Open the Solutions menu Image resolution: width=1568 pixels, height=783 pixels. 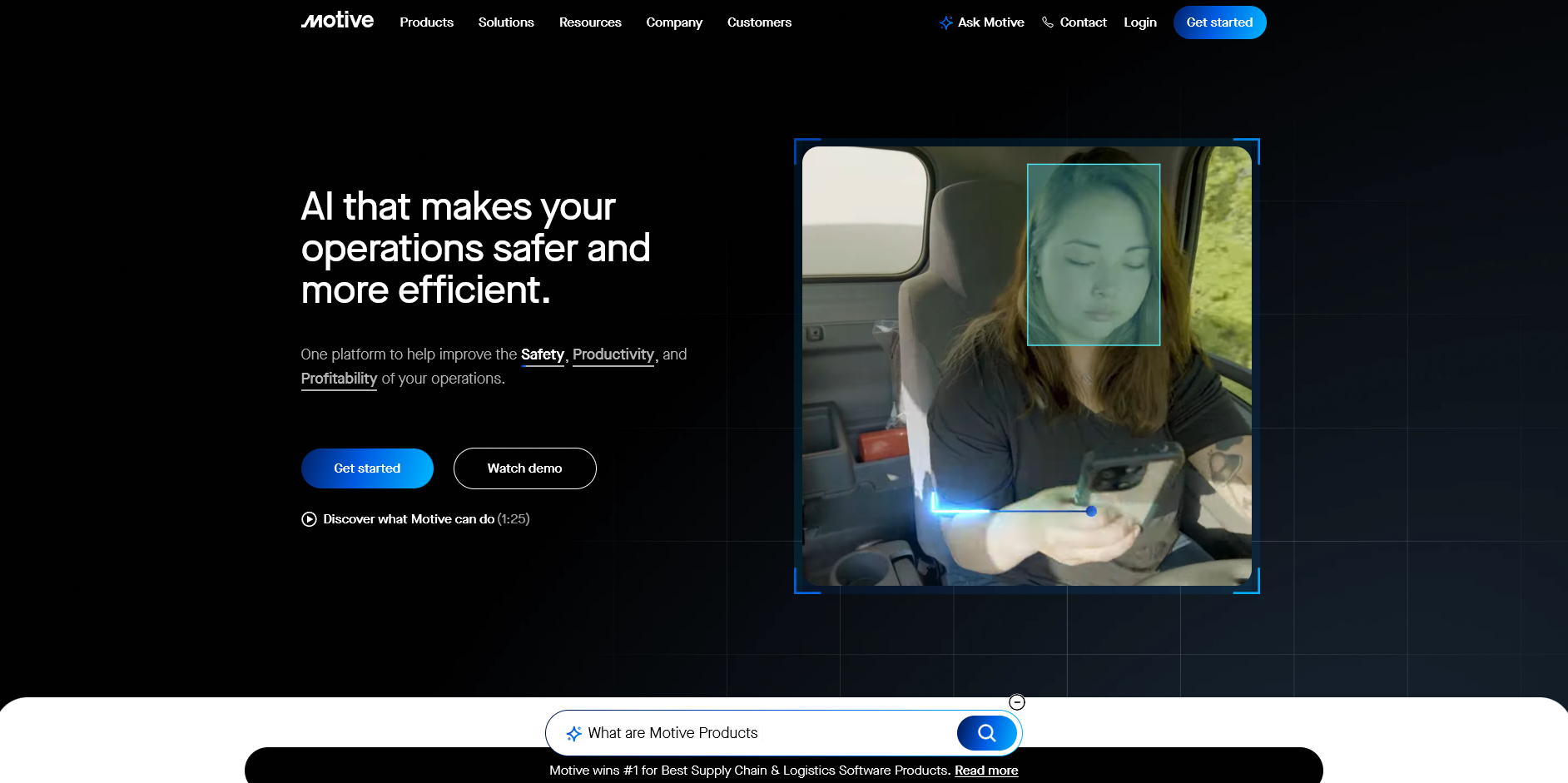(x=506, y=22)
